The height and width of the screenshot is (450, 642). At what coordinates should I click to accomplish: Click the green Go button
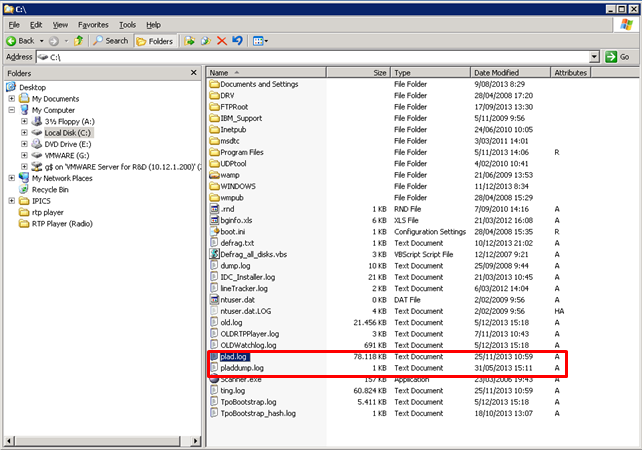click(x=618, y=57)
